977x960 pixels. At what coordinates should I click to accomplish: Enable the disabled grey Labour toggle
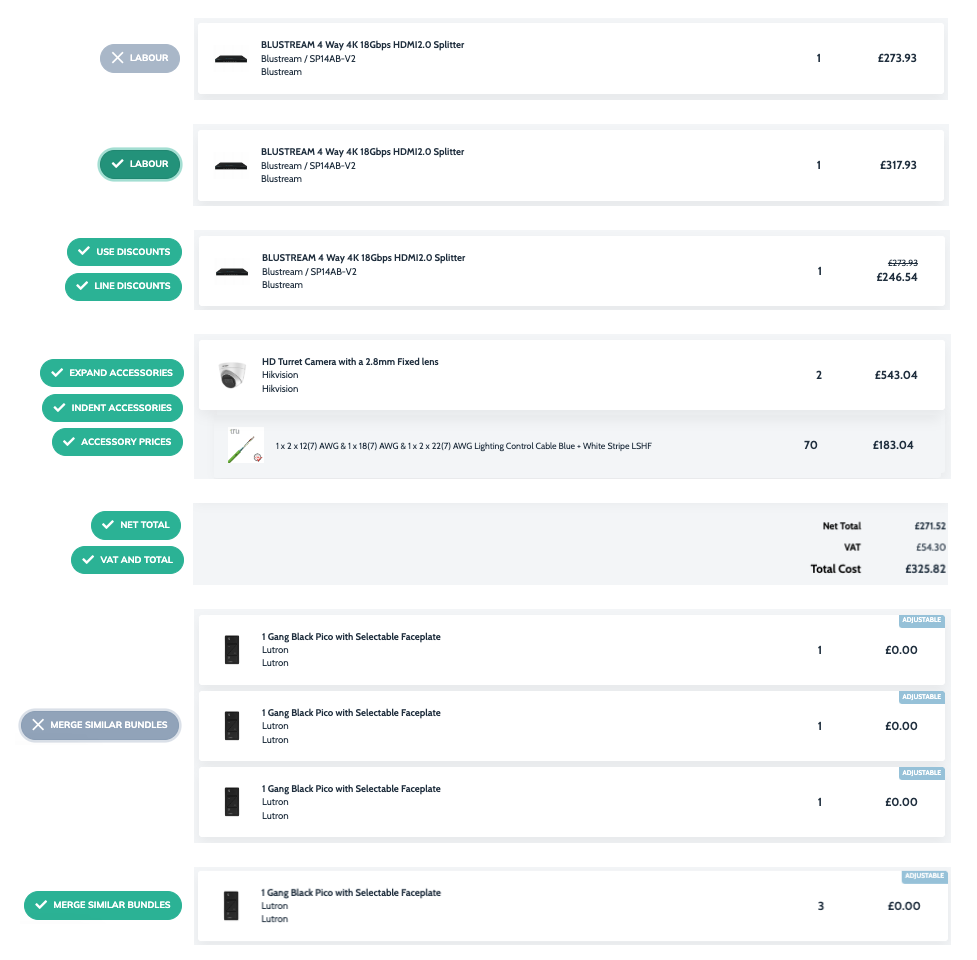140,58
